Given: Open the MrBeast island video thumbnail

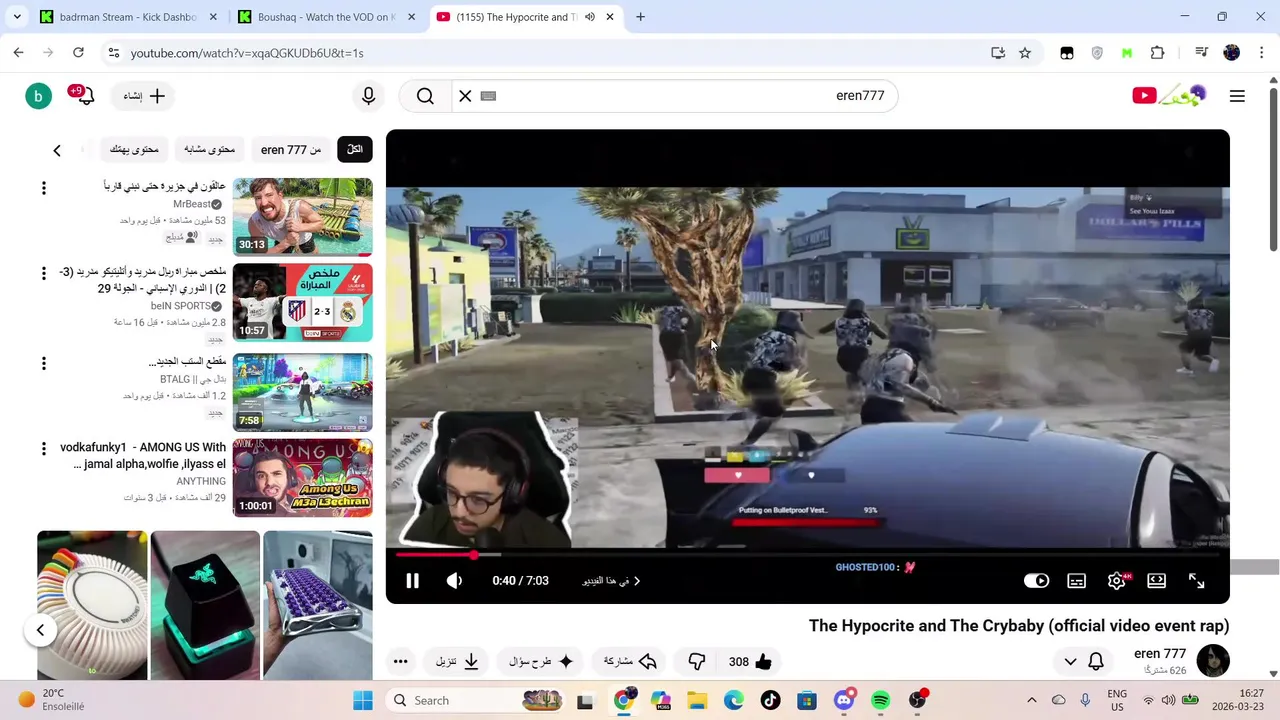Looking at the screenshot, I should coord(303,217).
